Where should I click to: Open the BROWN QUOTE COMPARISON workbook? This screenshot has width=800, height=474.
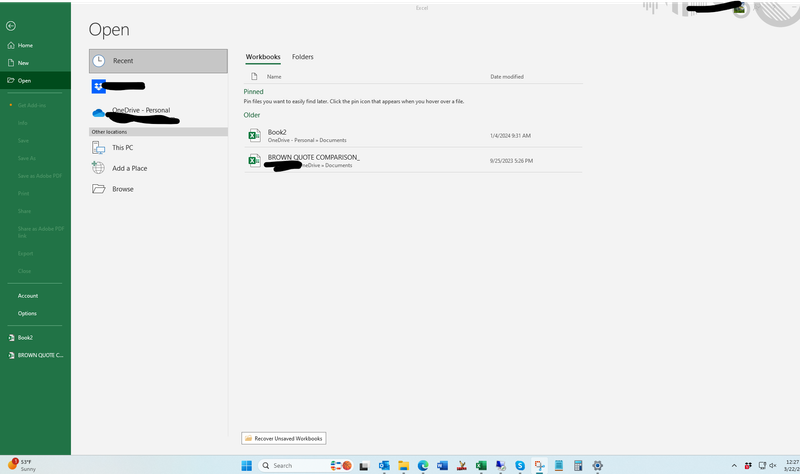click(x=312, y=158)
